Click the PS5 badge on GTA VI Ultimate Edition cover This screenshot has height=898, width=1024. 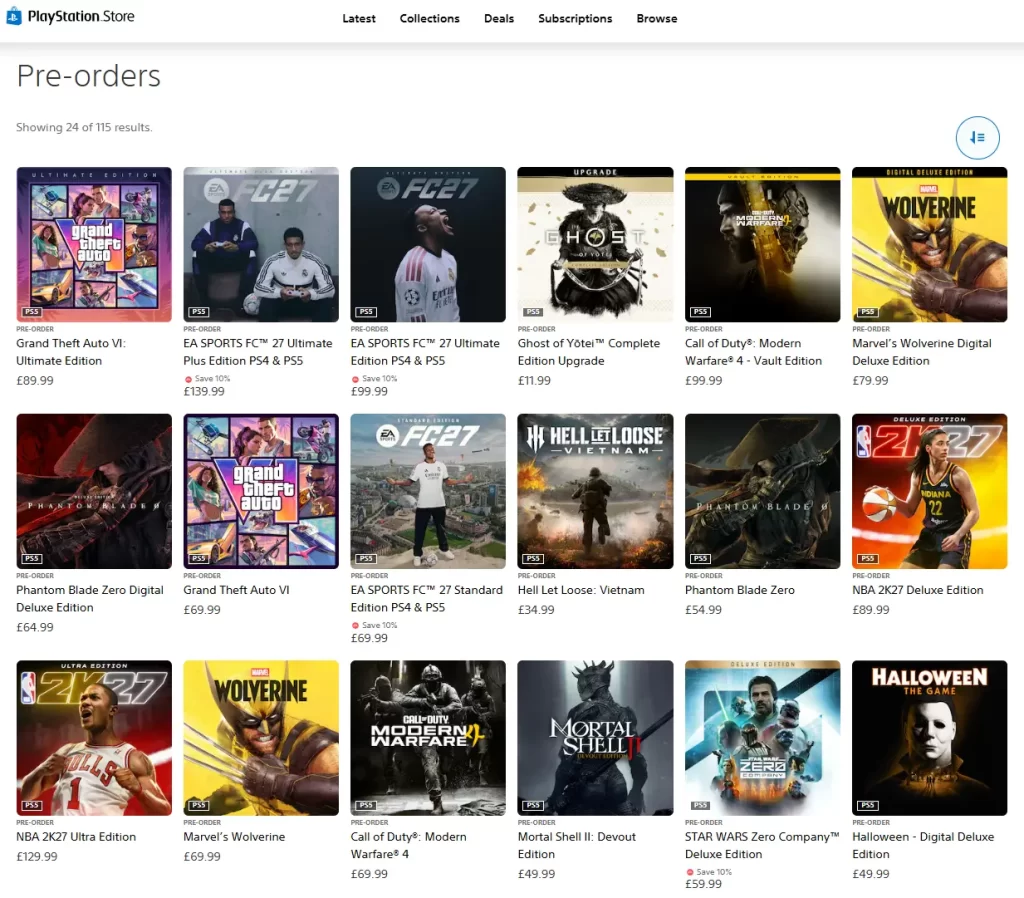32,312
